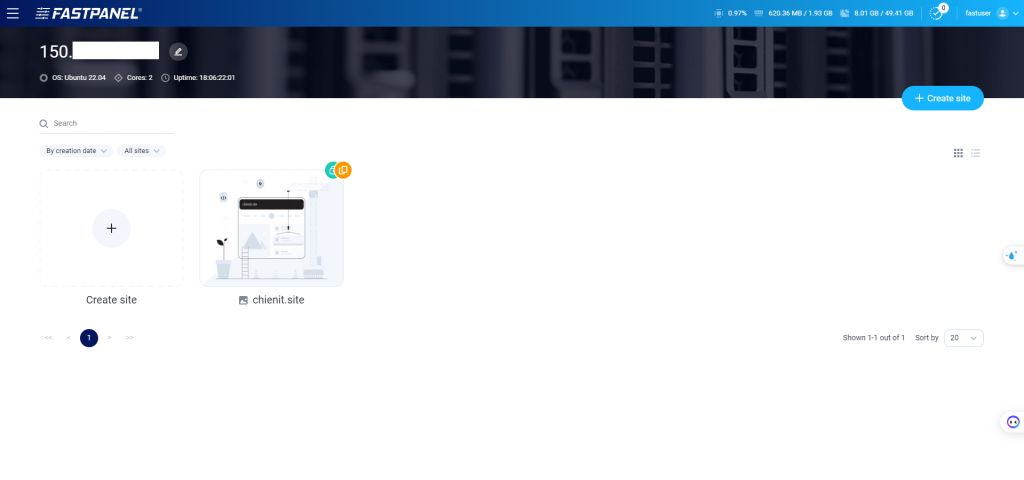This screenshot has width=1024, height=480.
Task: Click the plus circle in Create site card
Action: (112, 228)
